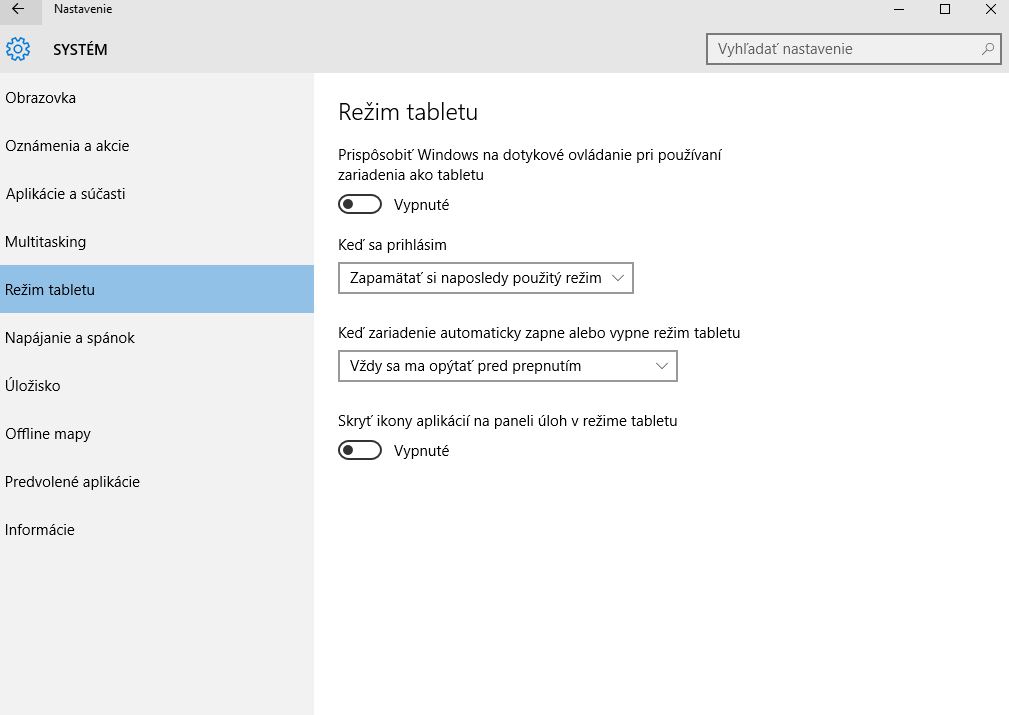Click the Režim tabletu page heading
Image resolution: width=1009 pixels, height=715 pixels.
pyautogui.click(x=408, y=112)
